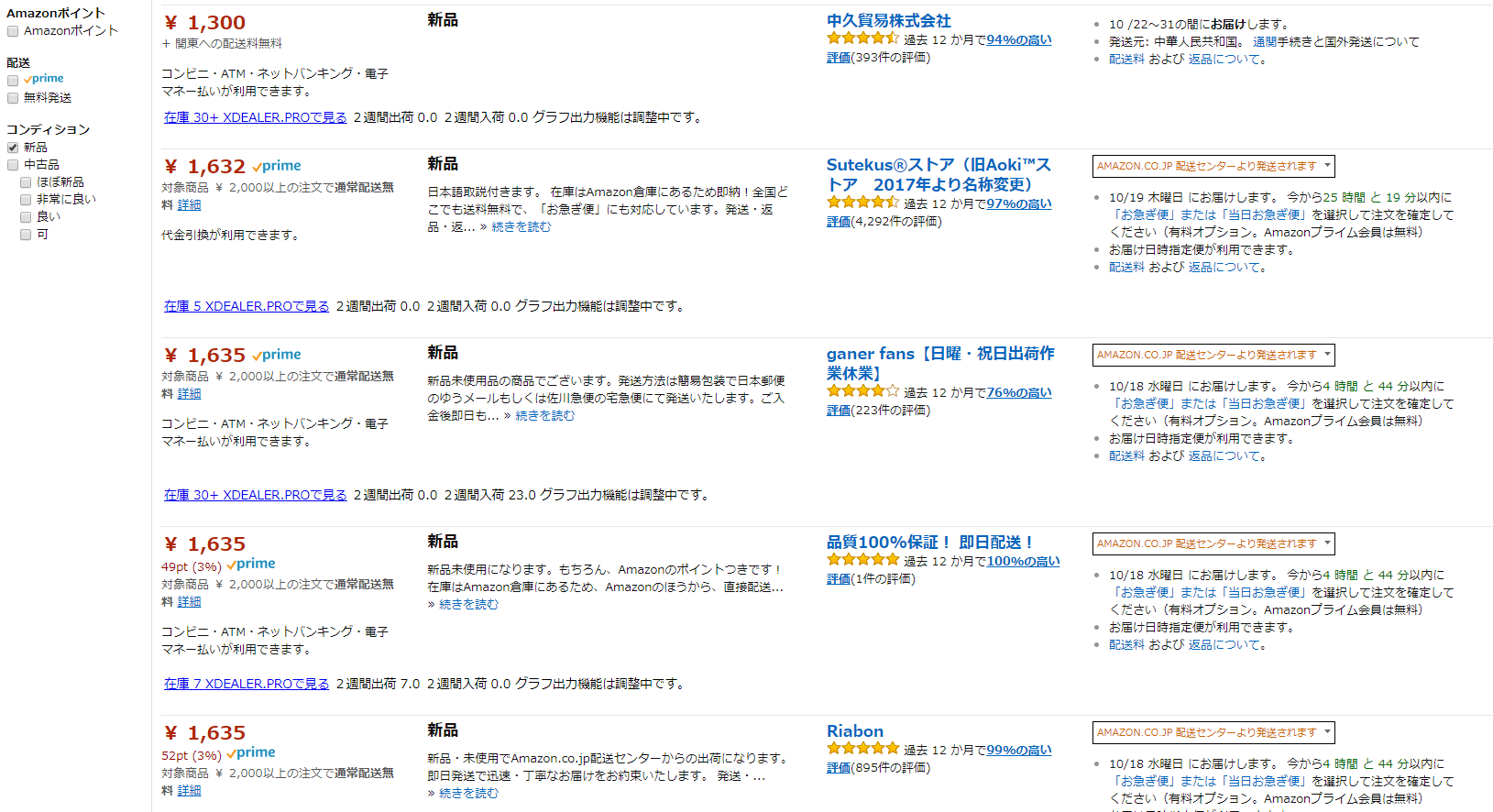Screen dimensions: 1493x812
Task: Click 続きを読む in the Sutekus offer description
Action: coord(521,227)
